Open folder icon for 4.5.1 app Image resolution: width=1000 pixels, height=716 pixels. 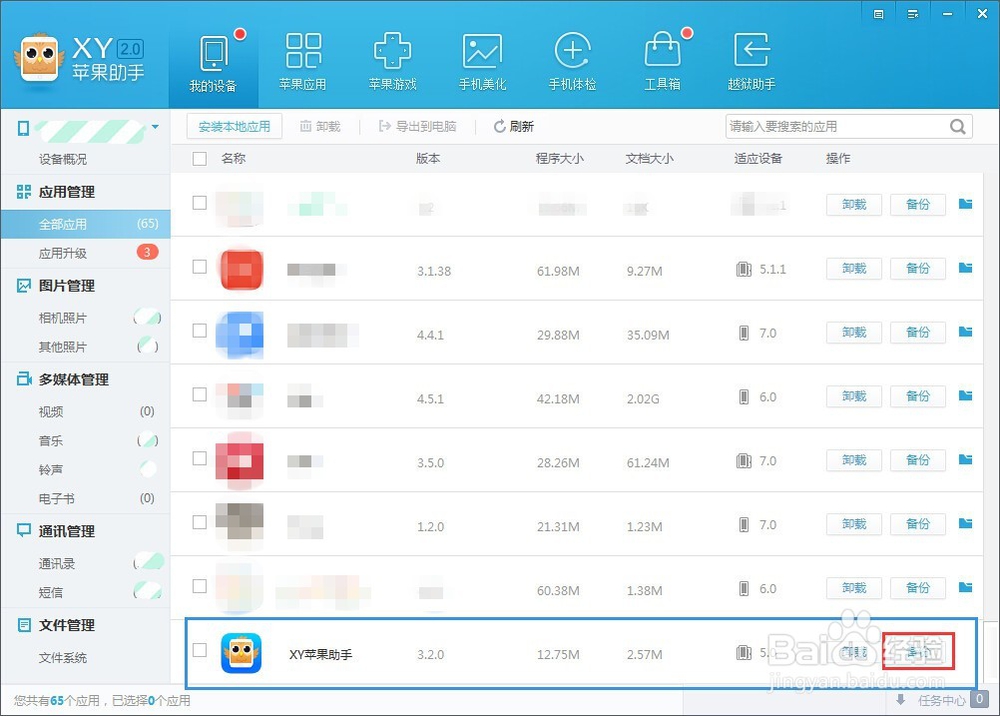966,395
